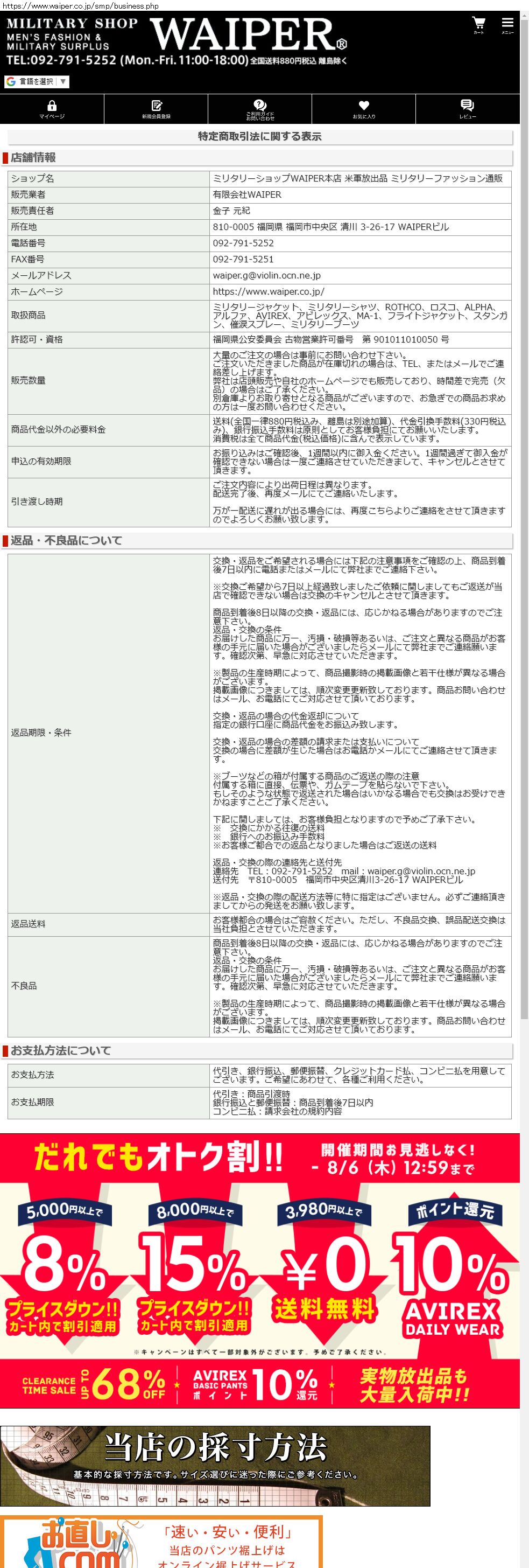This screenshot has width=529, height=1568.
Task: Click the 所在地 address value cell
Action: pos(360,227)
